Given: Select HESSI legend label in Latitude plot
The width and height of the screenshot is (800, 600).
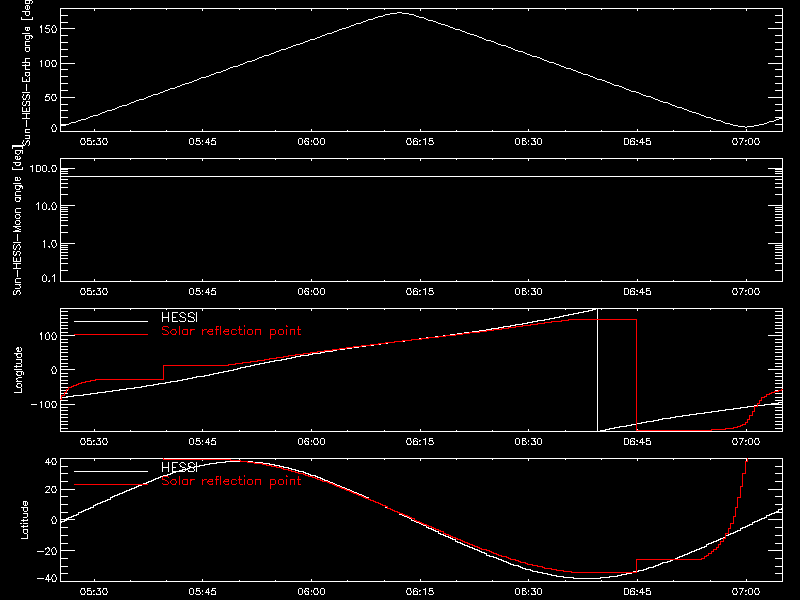Looking at the screenshot, I should tap(179, 468).
